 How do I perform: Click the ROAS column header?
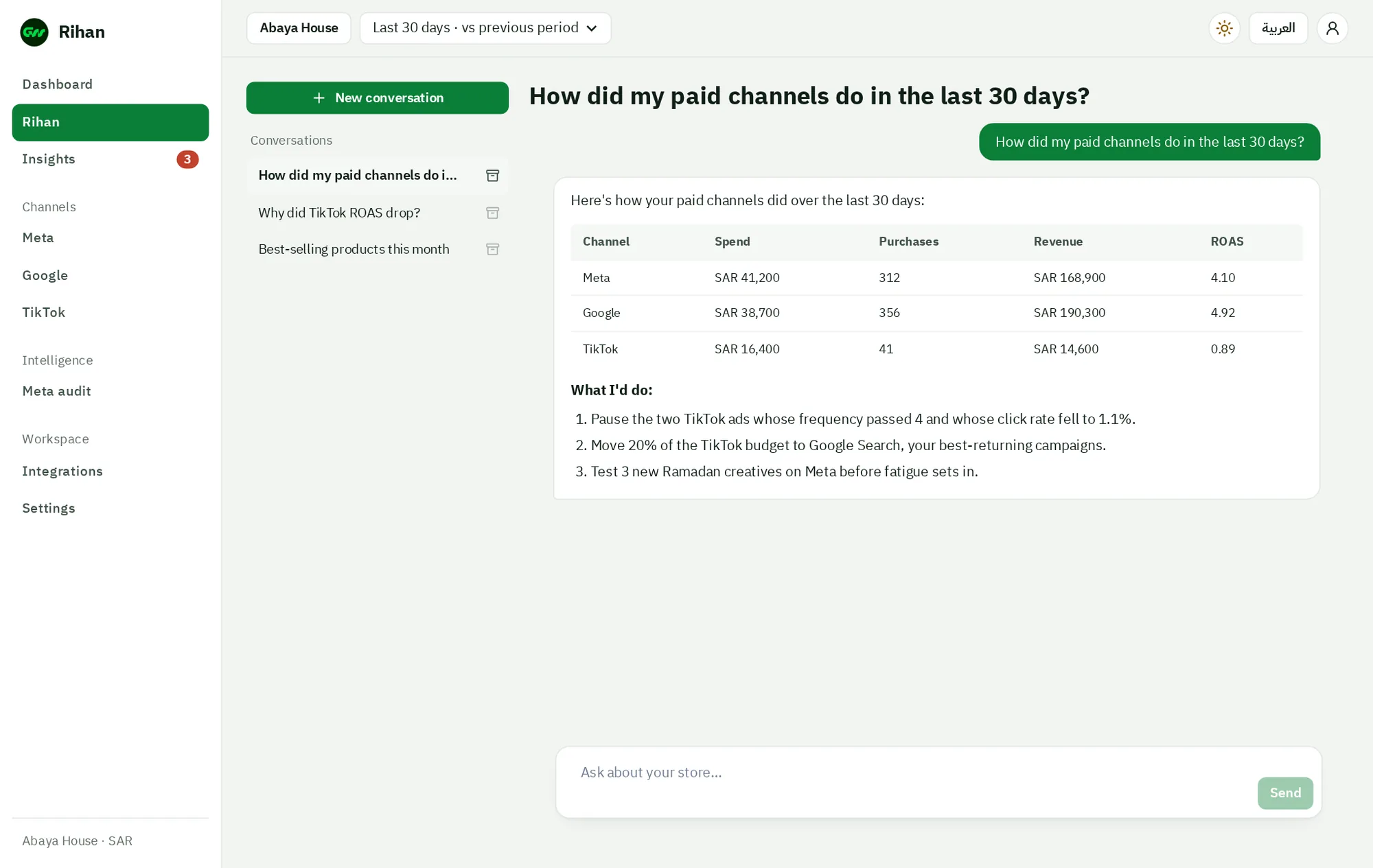pyautogui.click(x=1227, y=242)
